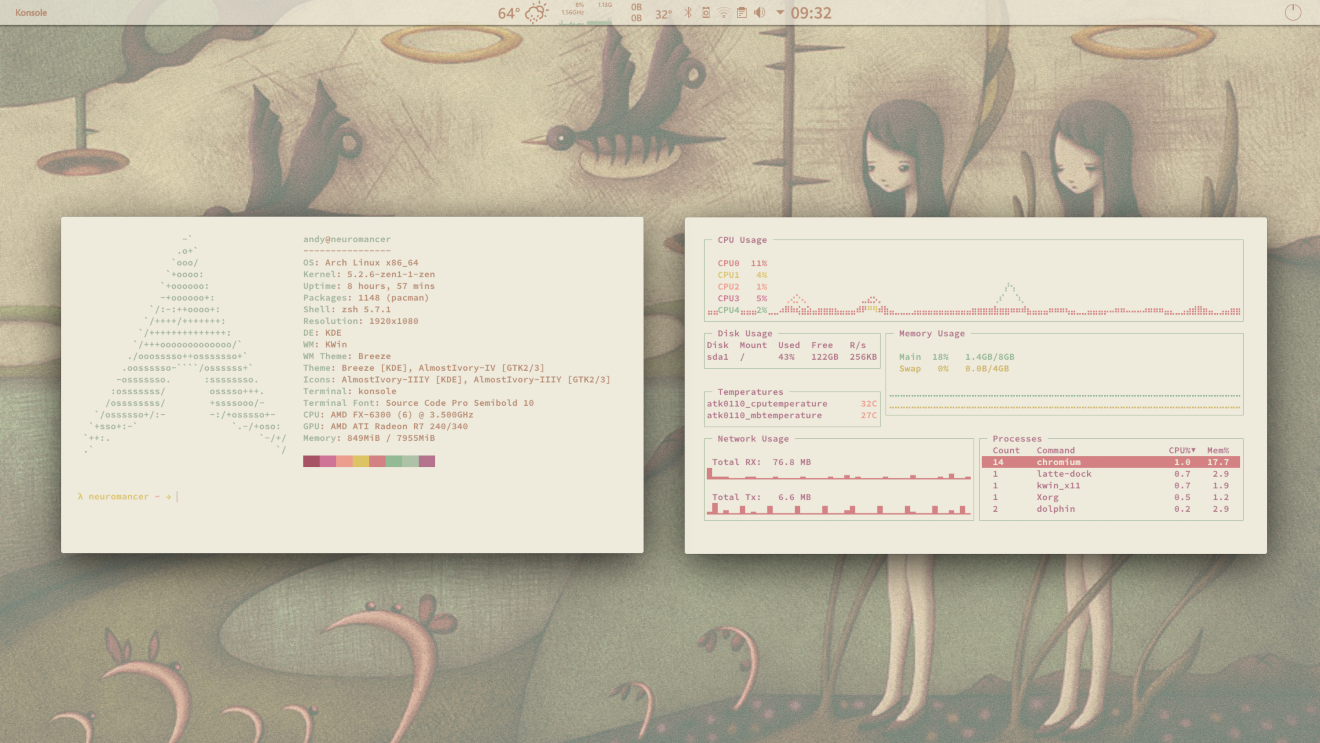
Task: Click the power button icon in panel
Action: [x=1293, y=13]
